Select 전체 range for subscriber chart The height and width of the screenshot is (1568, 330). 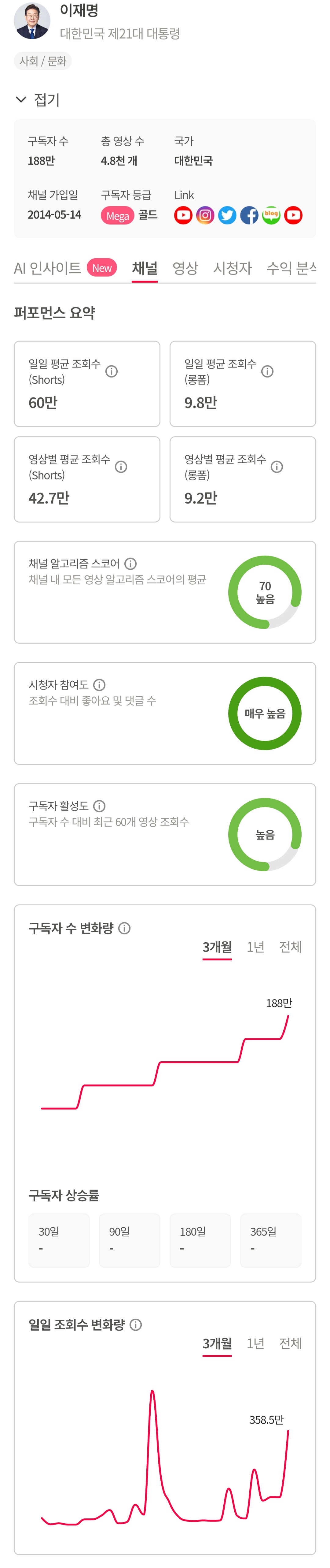coord(290,947)
